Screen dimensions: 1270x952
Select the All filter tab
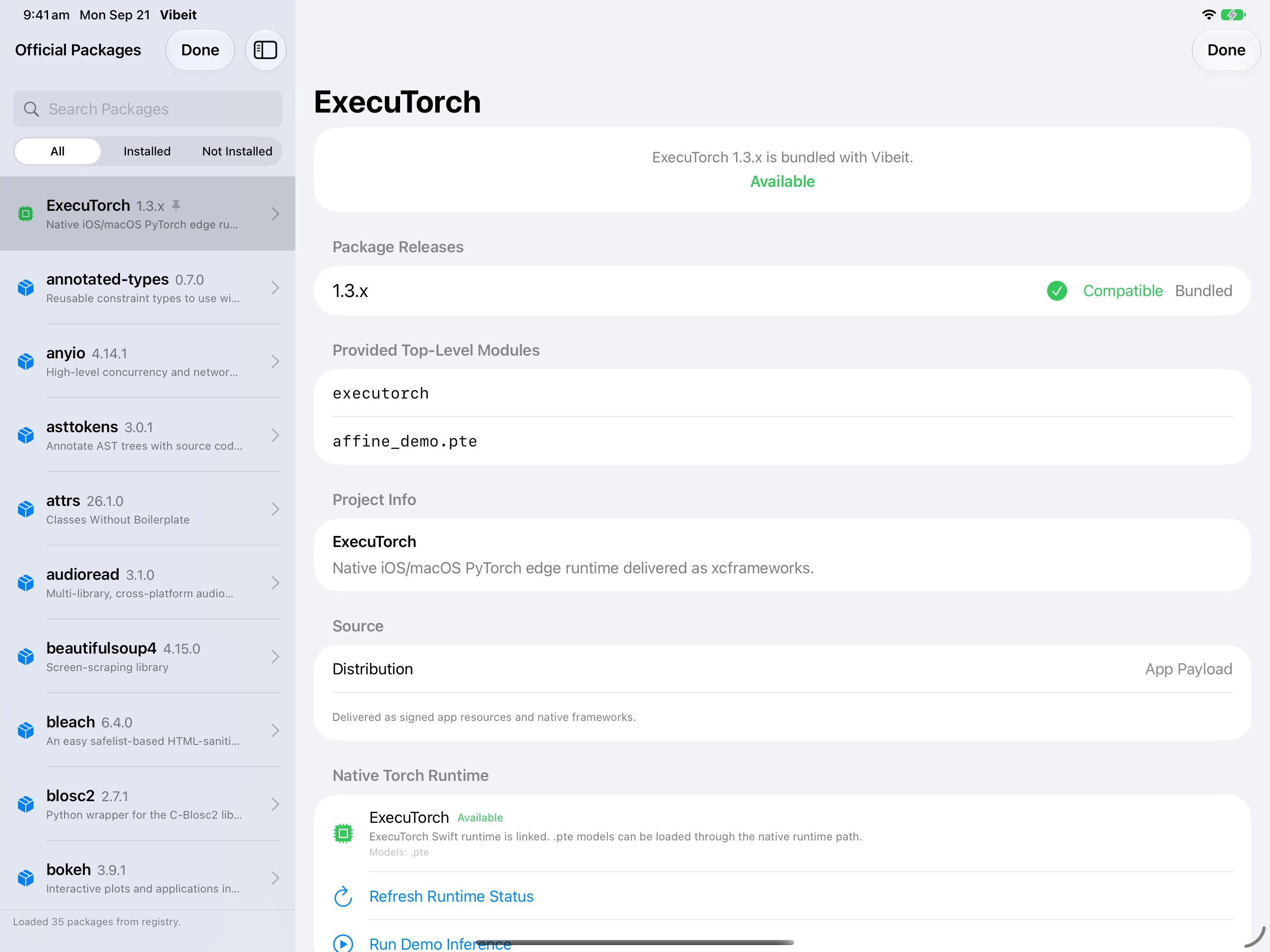[57, 151]
